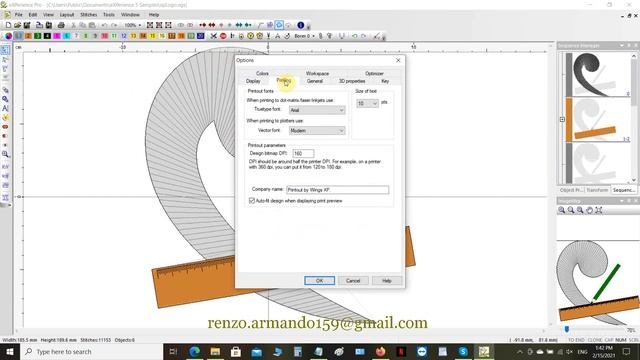This screenshot has width=640, height=360.
Task: Click the Windows search box
Action: 91,351
